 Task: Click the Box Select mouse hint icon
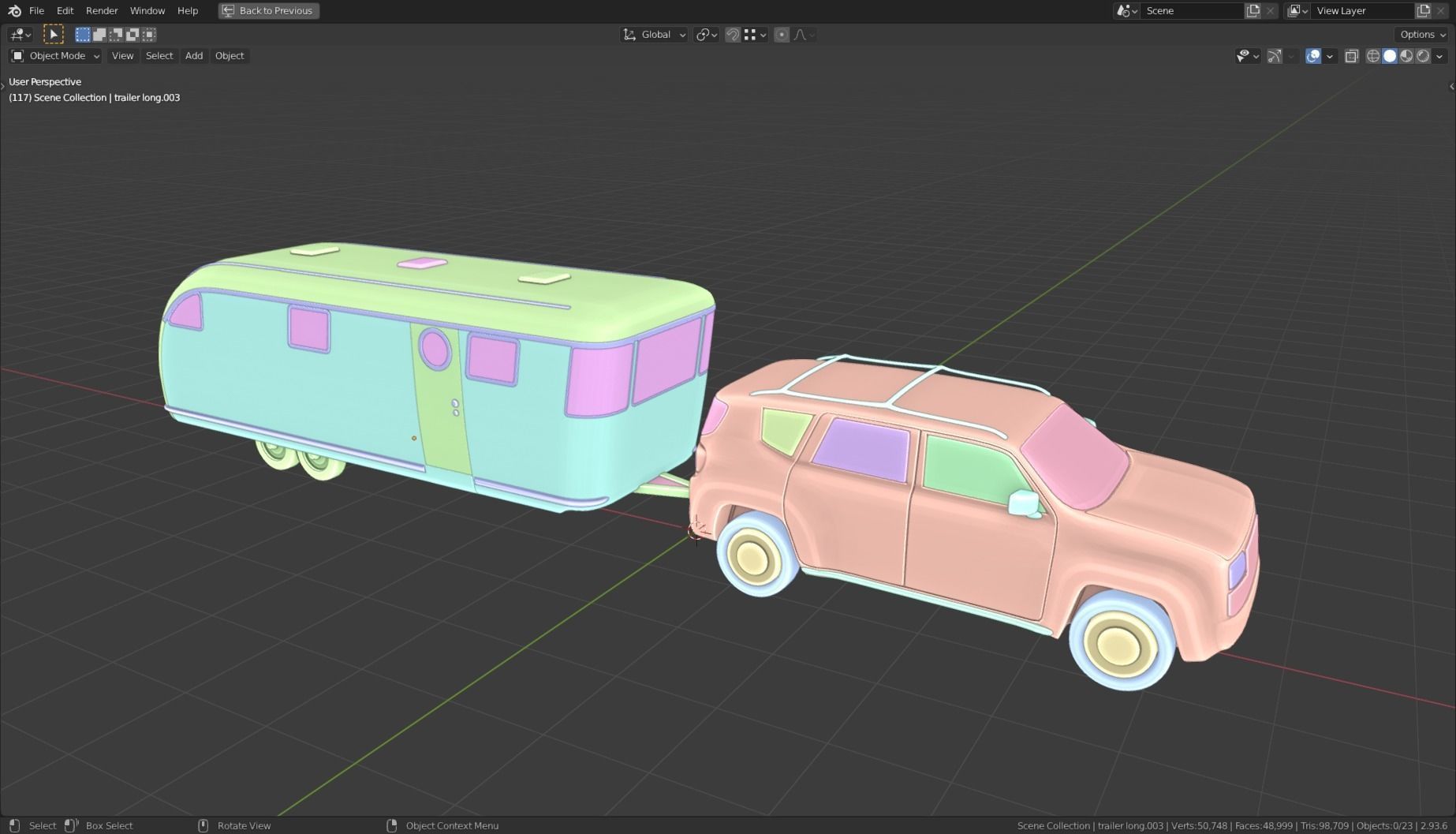(71, 825)
